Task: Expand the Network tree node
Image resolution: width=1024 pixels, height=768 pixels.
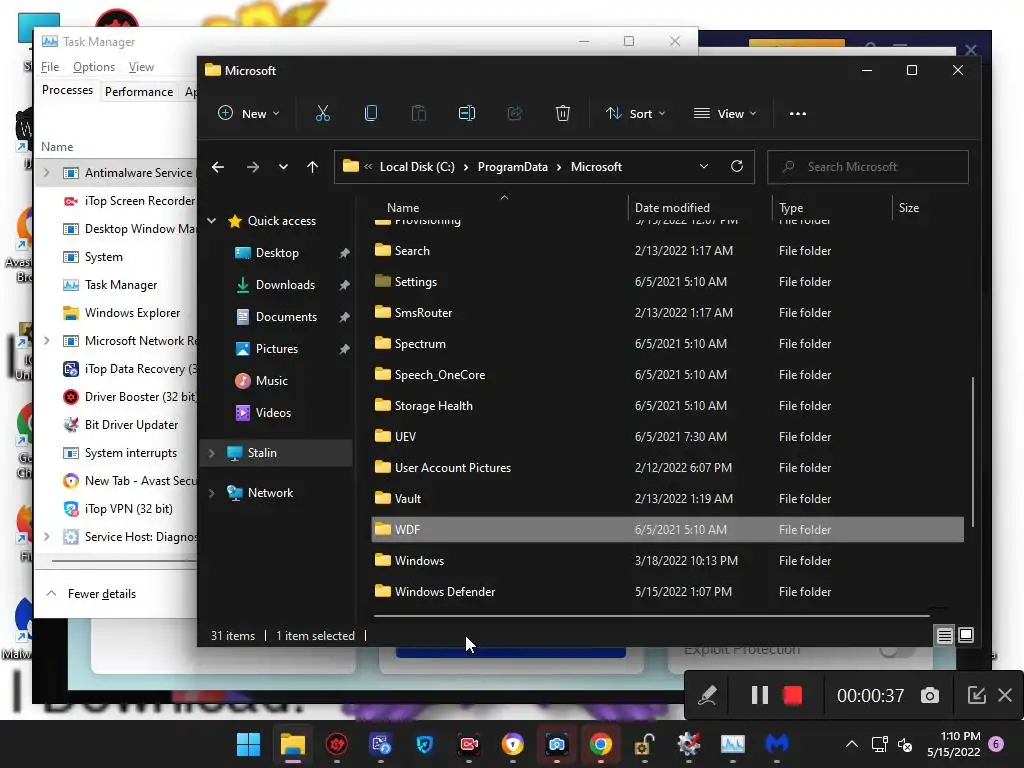Action: (212, 493)
